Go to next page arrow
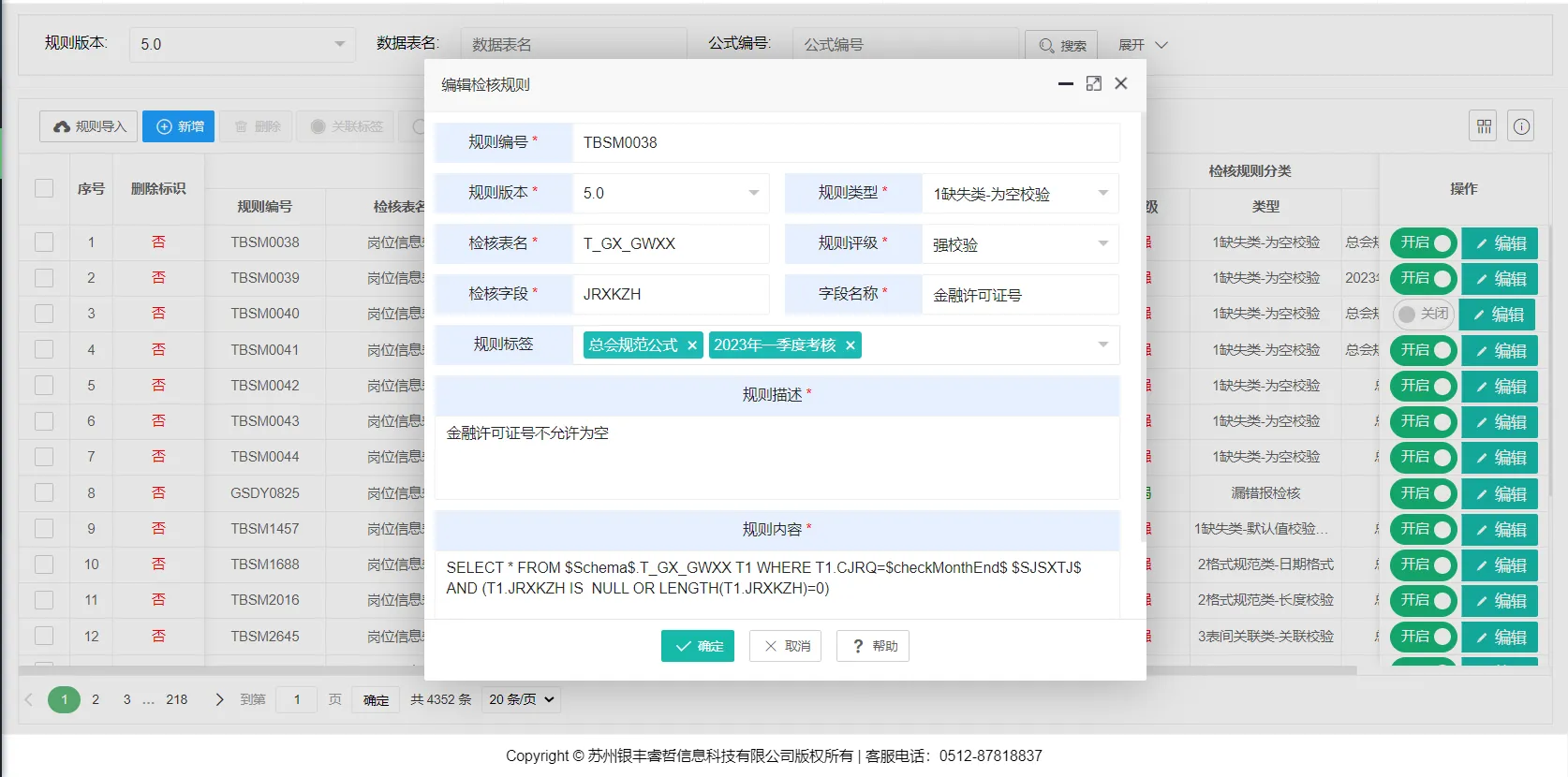This screenshot has height=777, width=1568. coord(219,699)
